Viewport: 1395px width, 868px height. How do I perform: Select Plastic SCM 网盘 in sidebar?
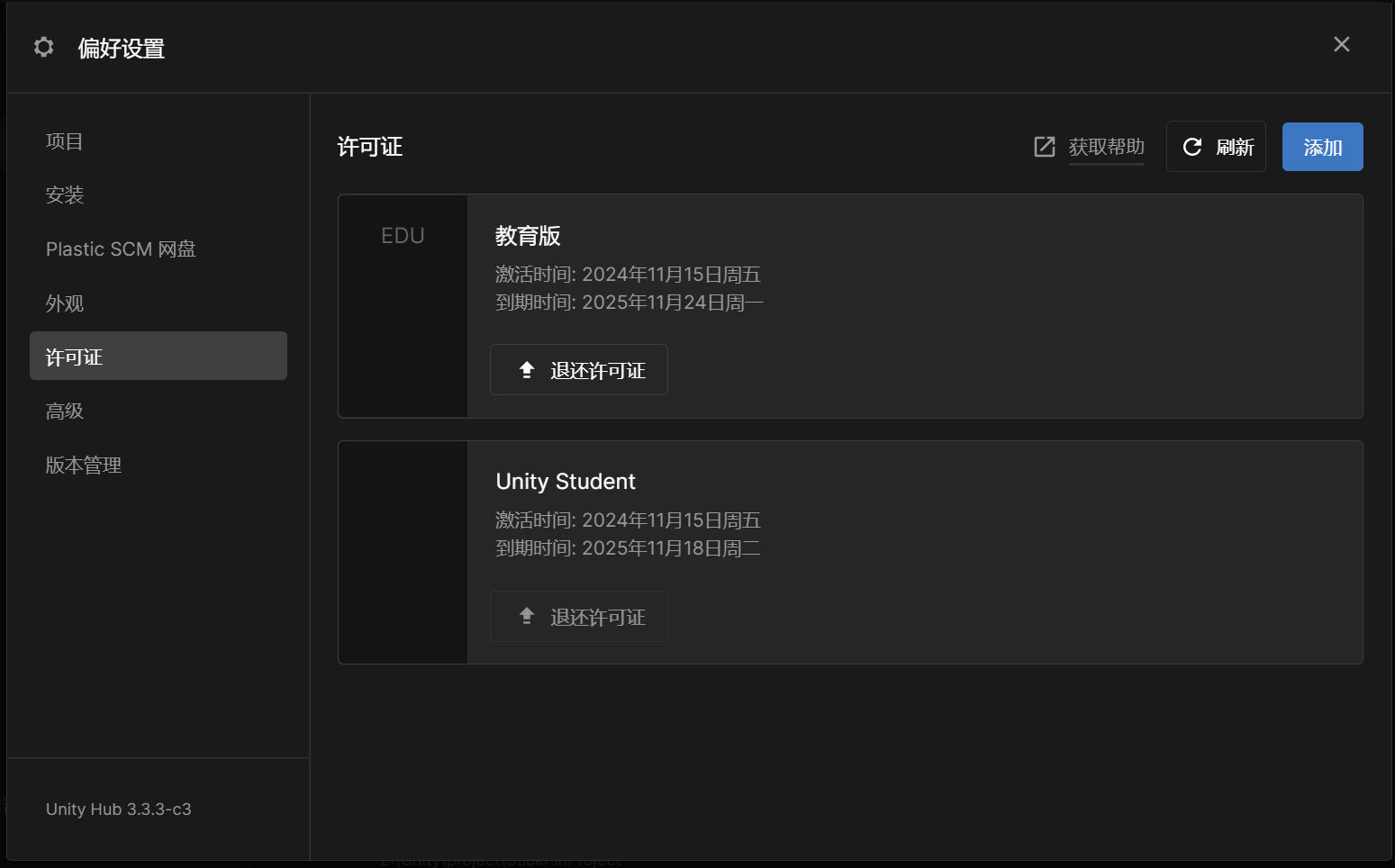tap(121, 249)
